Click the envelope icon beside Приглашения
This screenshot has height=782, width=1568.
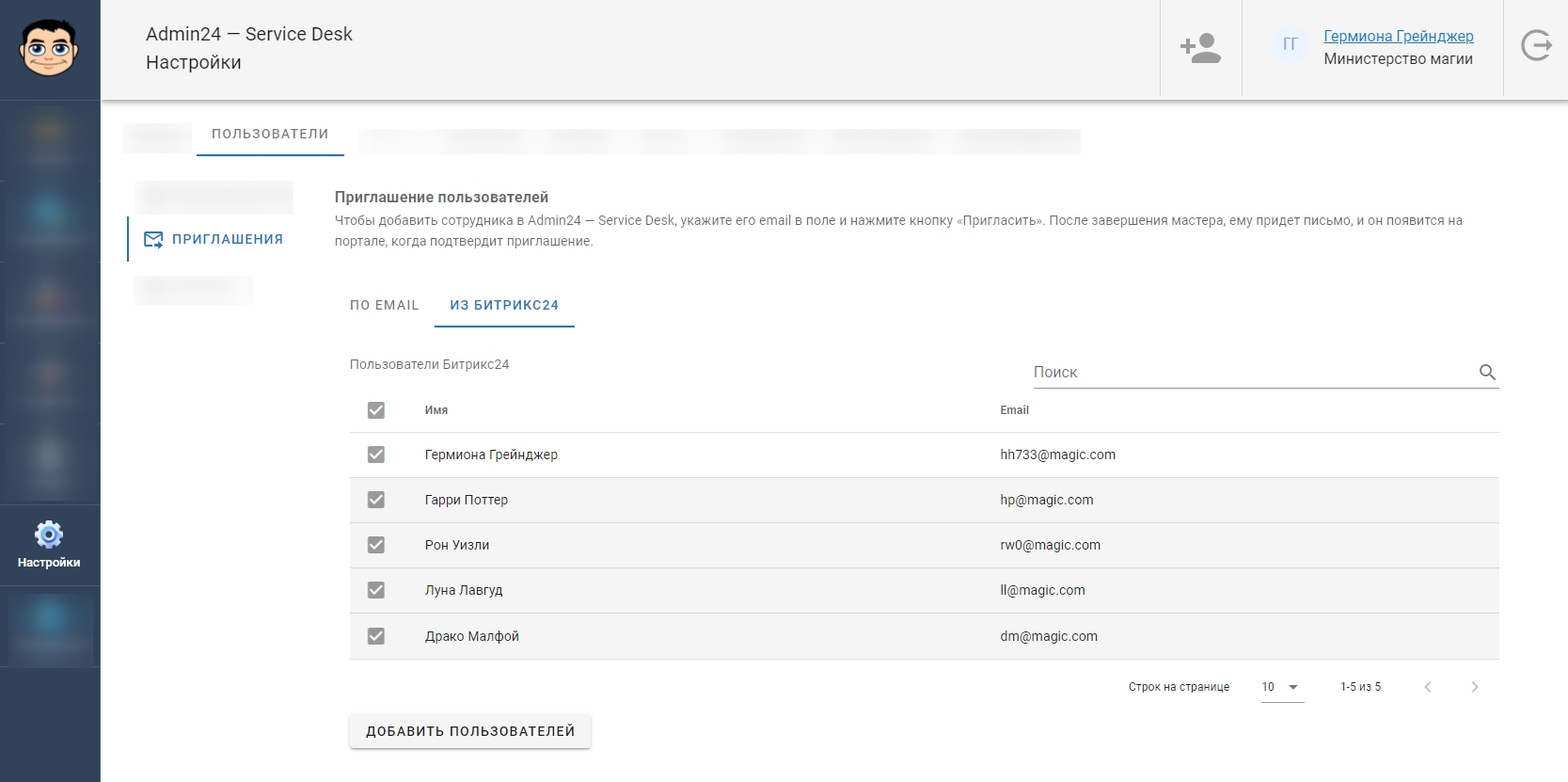(x=153, y=239)
